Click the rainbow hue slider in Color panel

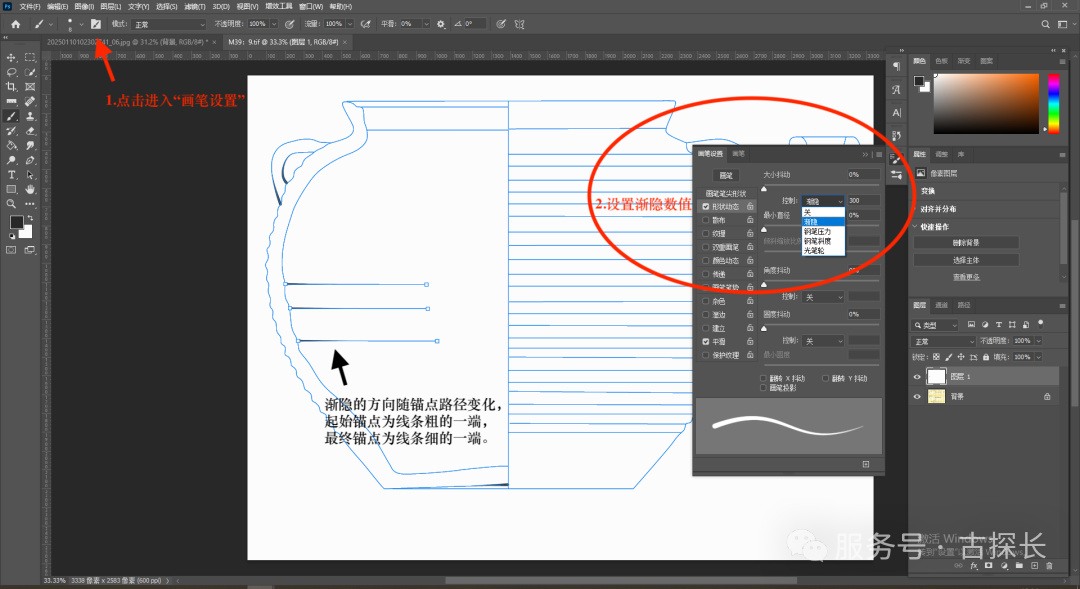1053,103
